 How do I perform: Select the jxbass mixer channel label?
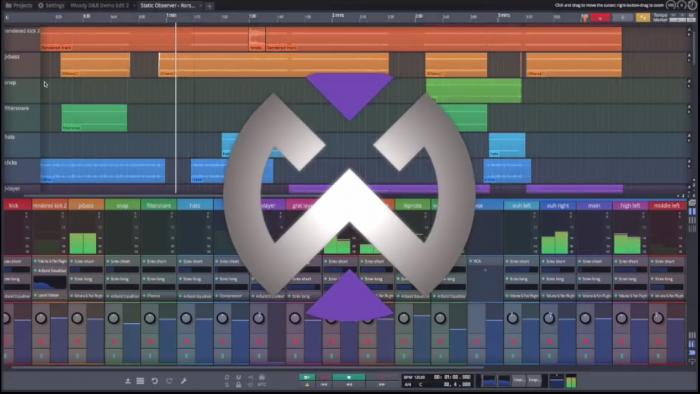(86, 205)
